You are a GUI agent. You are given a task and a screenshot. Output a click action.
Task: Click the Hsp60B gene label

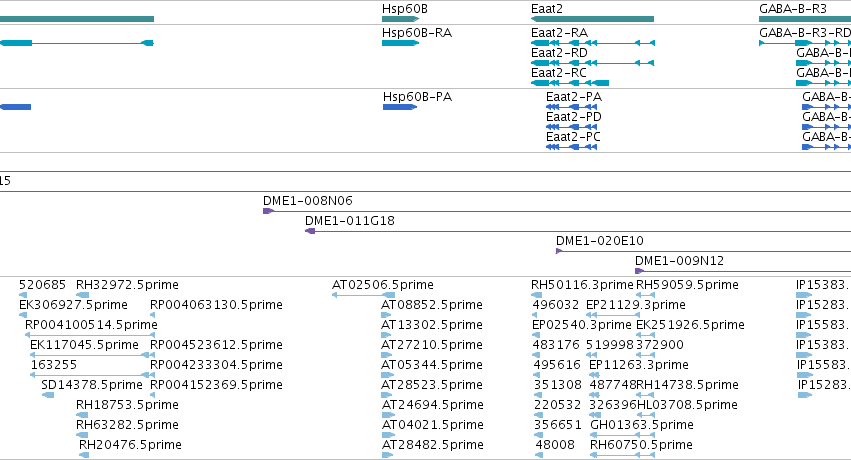coord(404,9)
